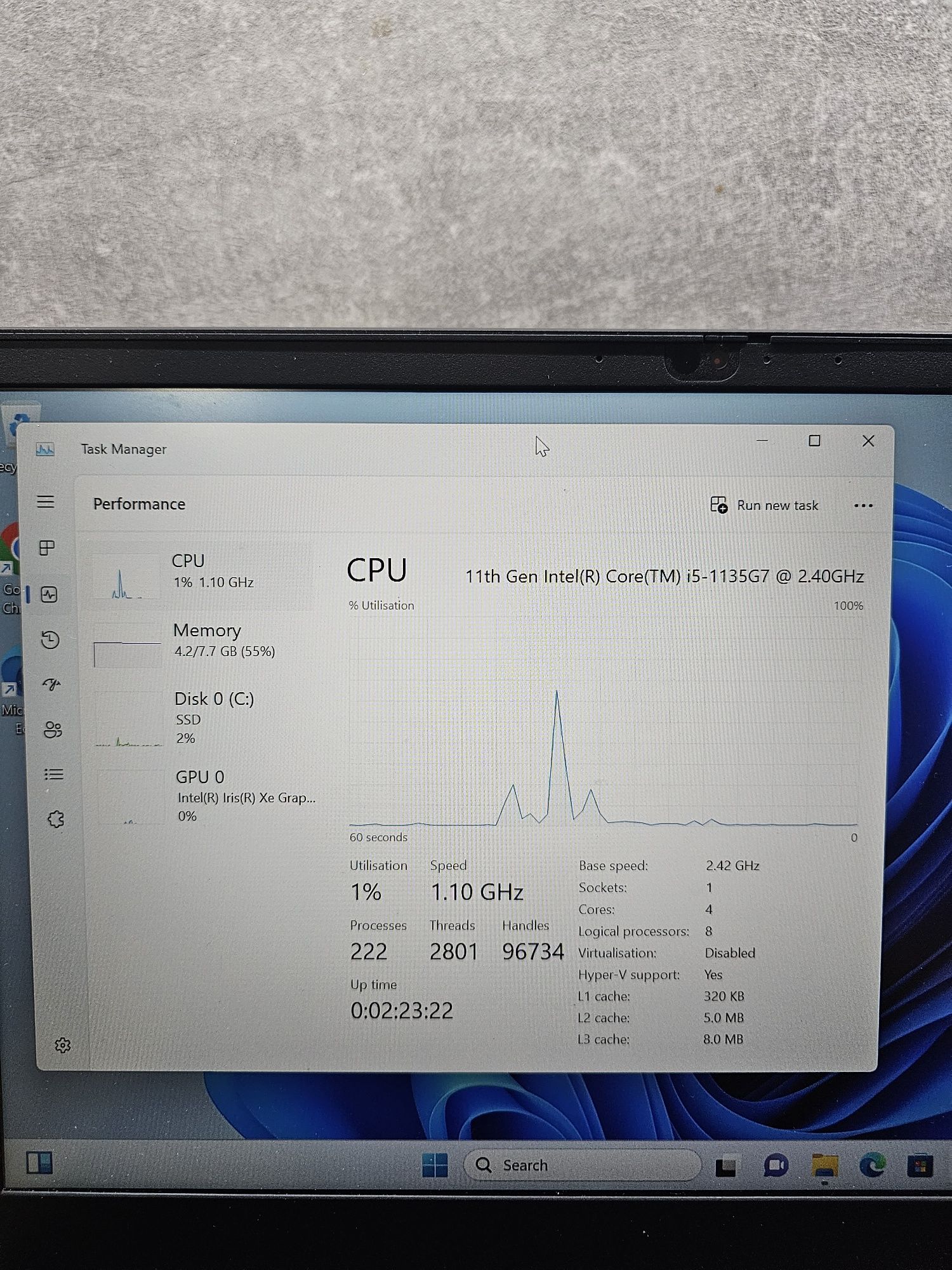
Task: Open the Startup apps sidebar icon
Action: click(51, 685)
